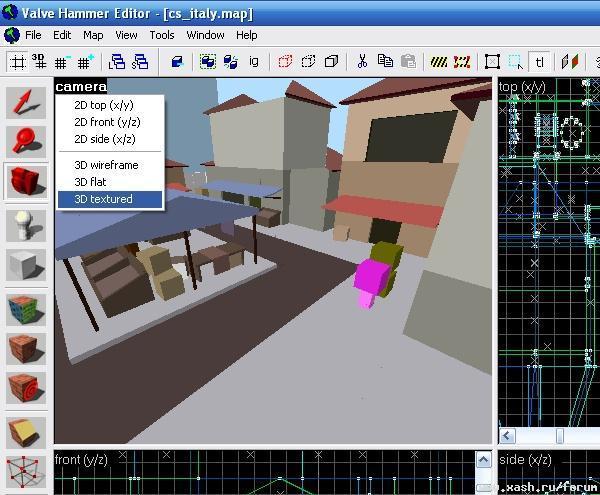Toggle ignore groups (ig) button
This screenshot has height=495, width=600.
[254, 62]
